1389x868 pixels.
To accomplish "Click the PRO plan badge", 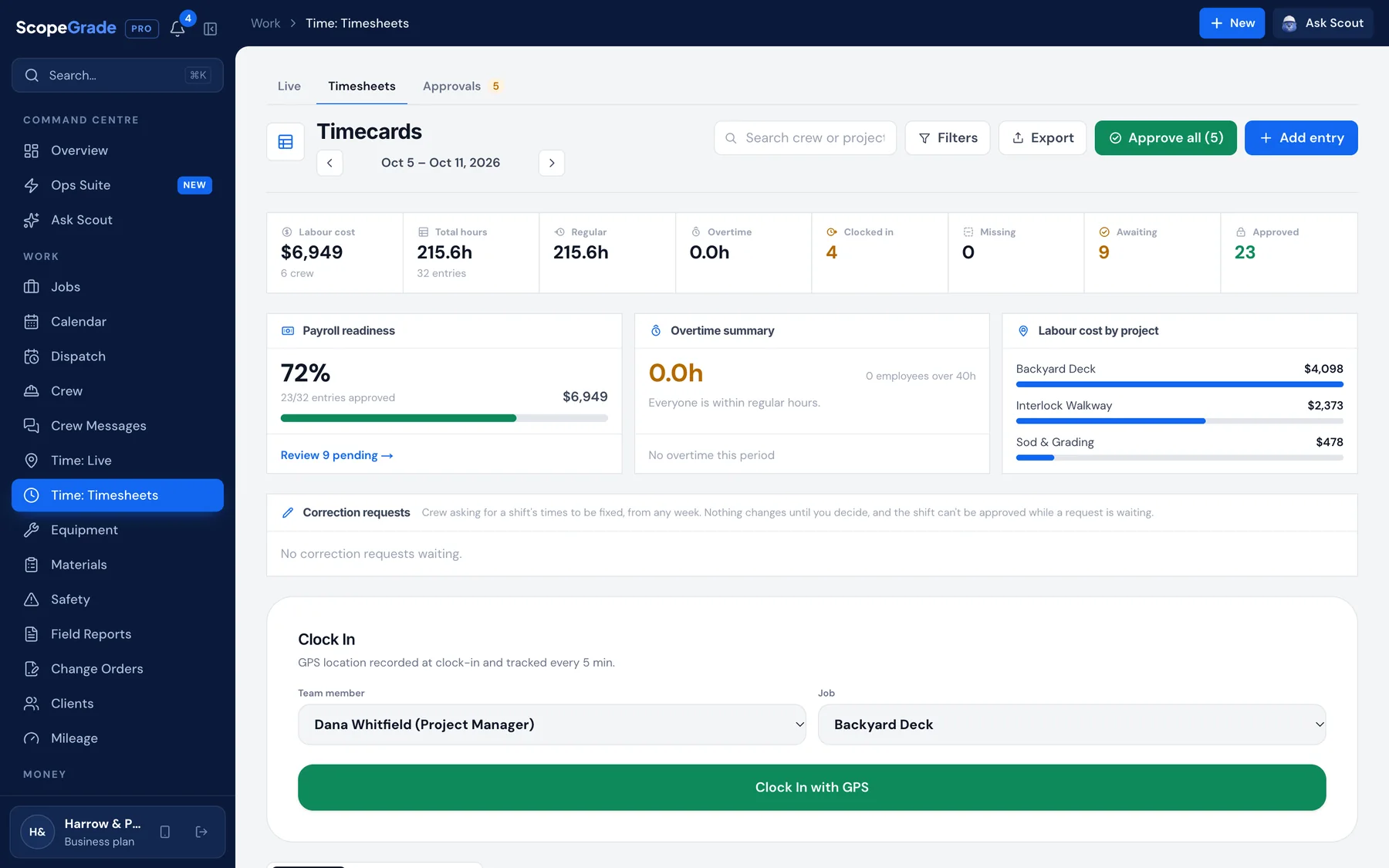I will [141, 29].
